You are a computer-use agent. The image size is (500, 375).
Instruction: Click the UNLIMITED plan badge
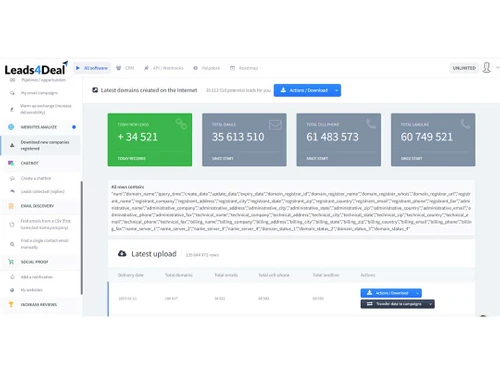pyautogui.click(x=464, y=68)
